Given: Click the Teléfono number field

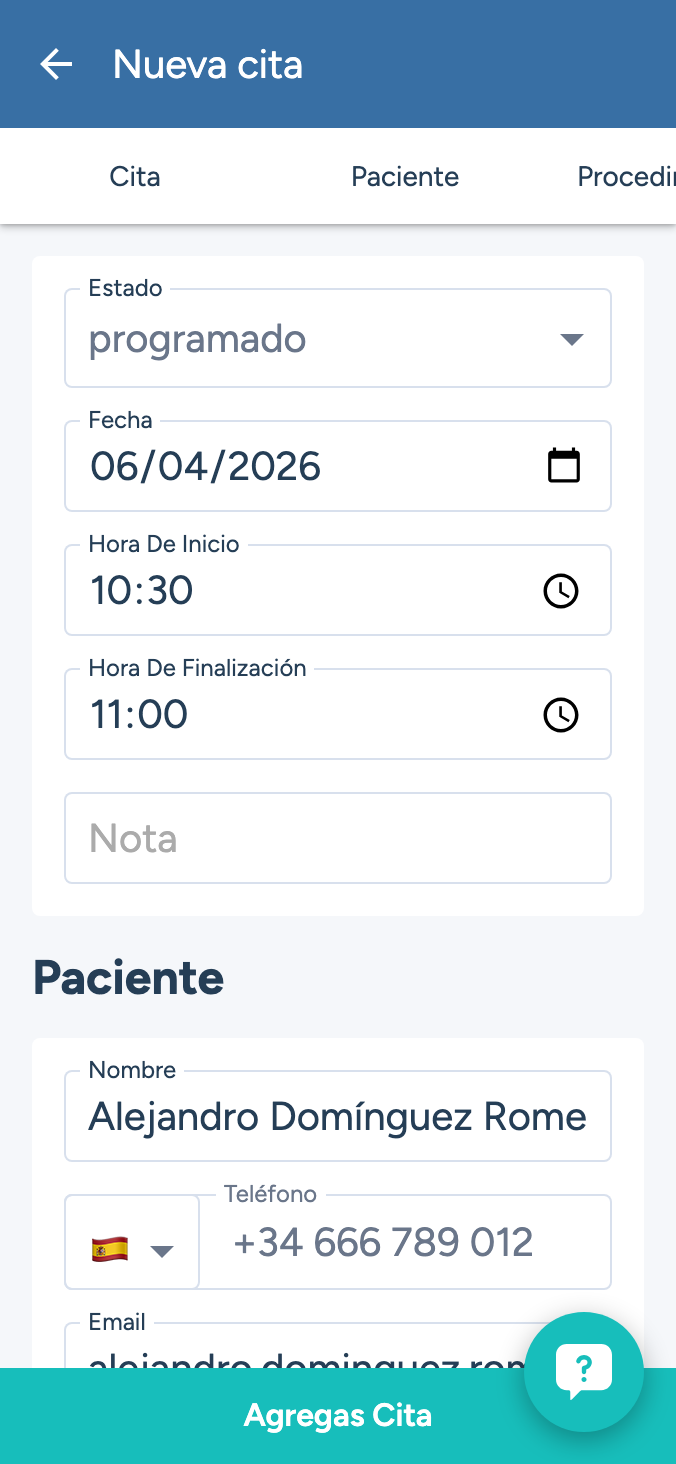Looking at the screenshot, I should pos(404,1243).
